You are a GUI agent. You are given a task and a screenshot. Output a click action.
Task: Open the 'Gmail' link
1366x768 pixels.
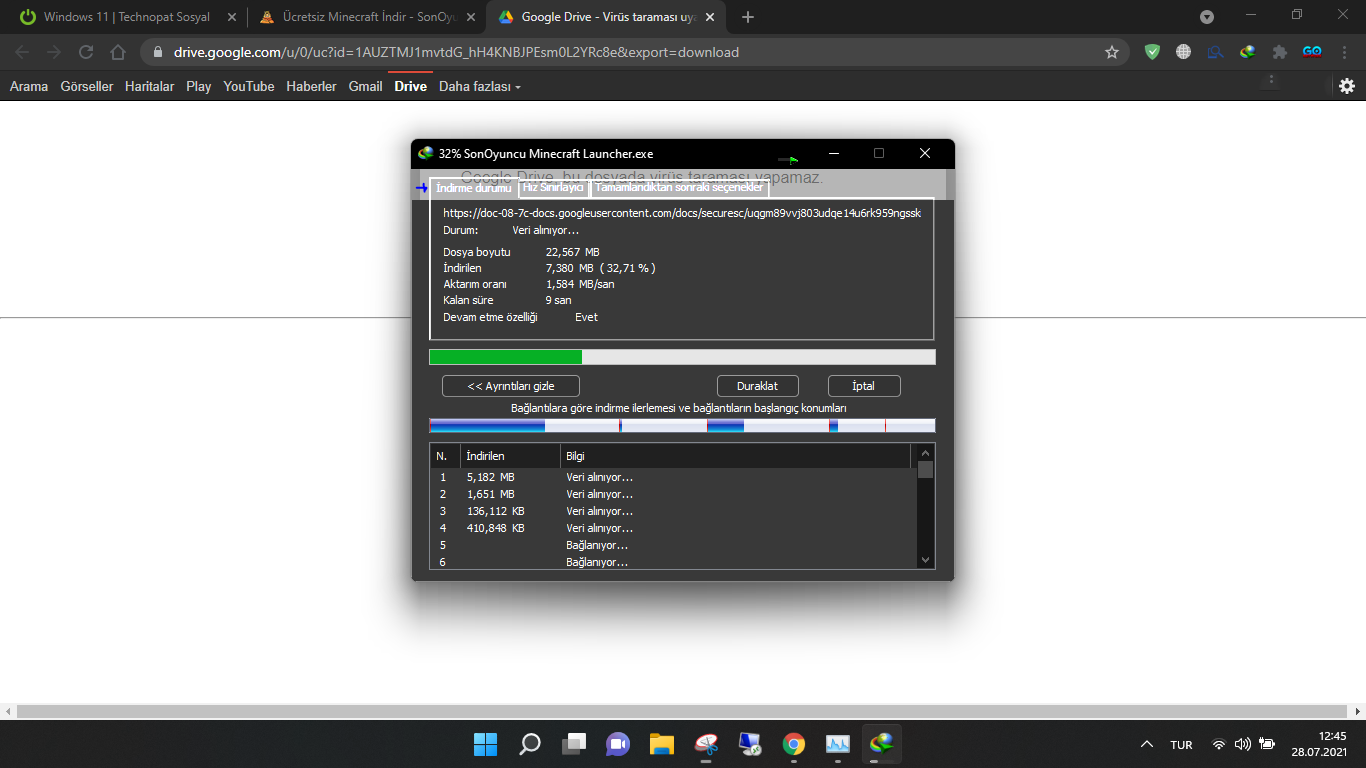tap(366, 86)
